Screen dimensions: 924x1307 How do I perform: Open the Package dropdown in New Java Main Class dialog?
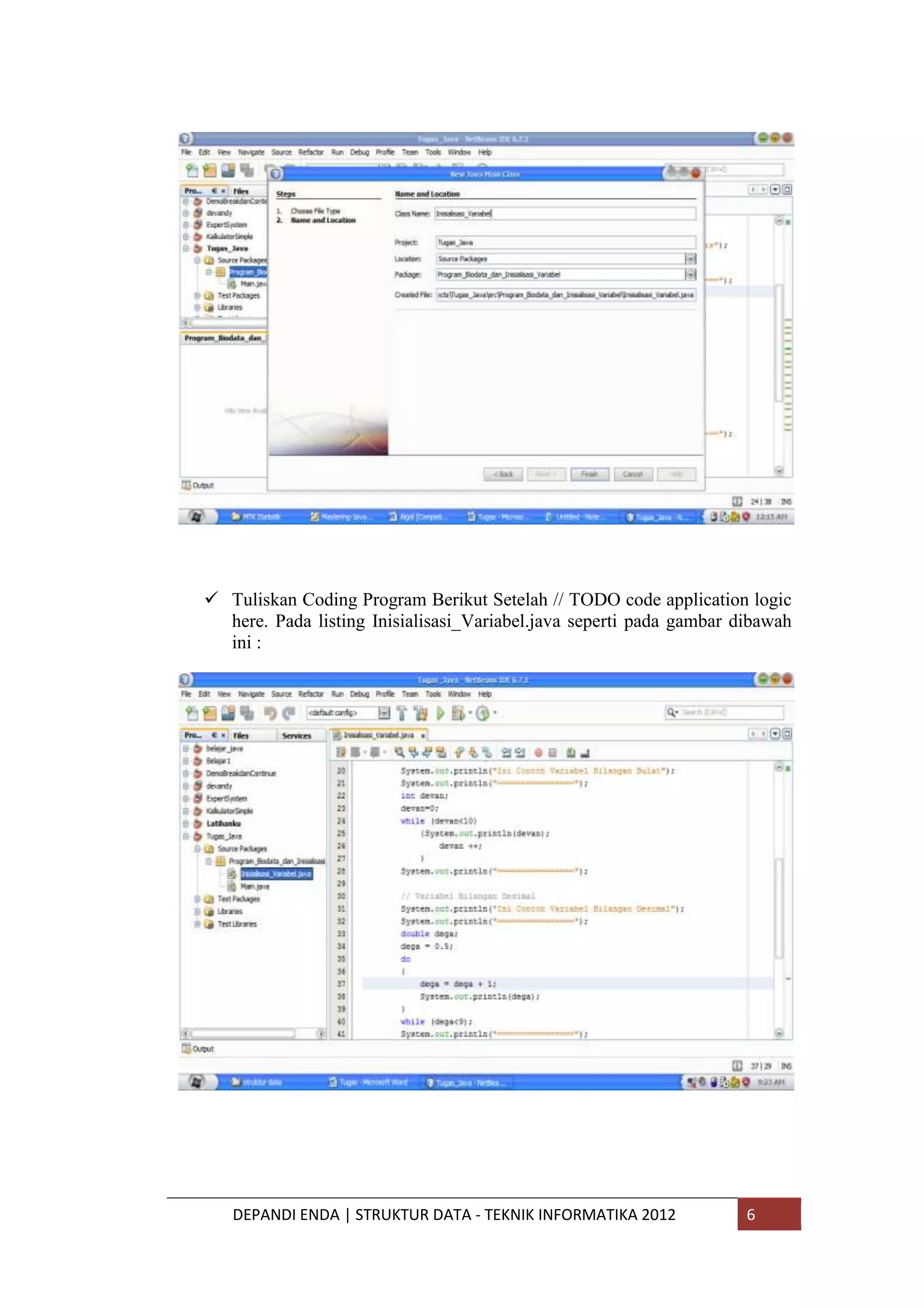(690, 274)
